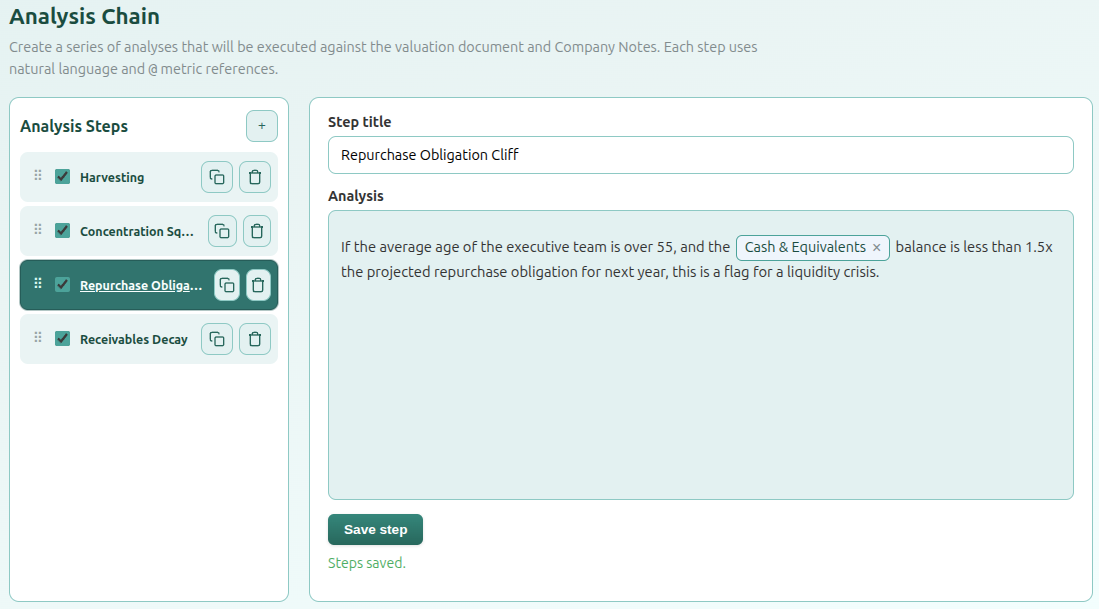Grab the drag handle of Harvesting step
Viewport: 1099px width, 609px height.
[38, 175]
